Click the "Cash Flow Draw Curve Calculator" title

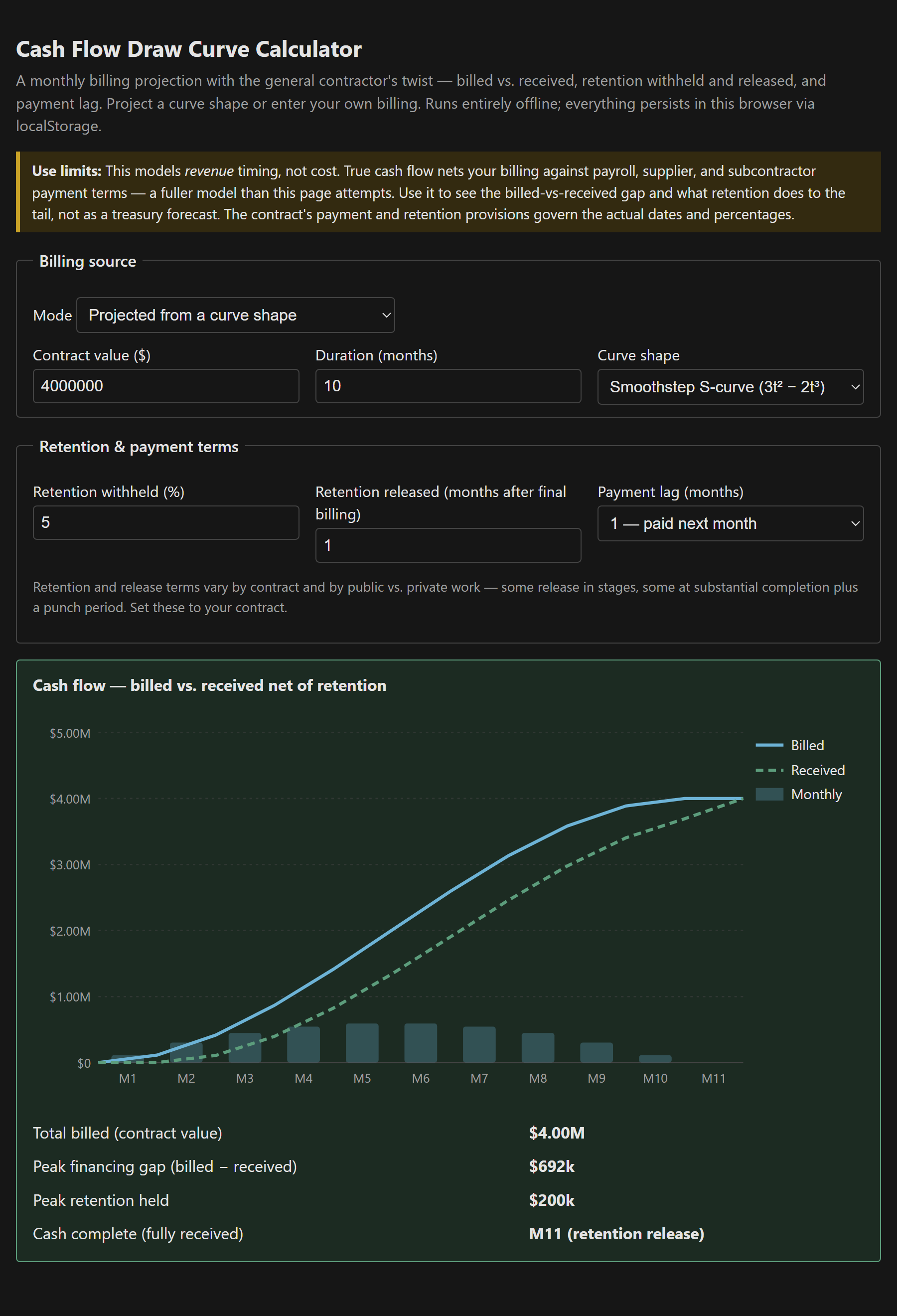(x=189, y=49)
